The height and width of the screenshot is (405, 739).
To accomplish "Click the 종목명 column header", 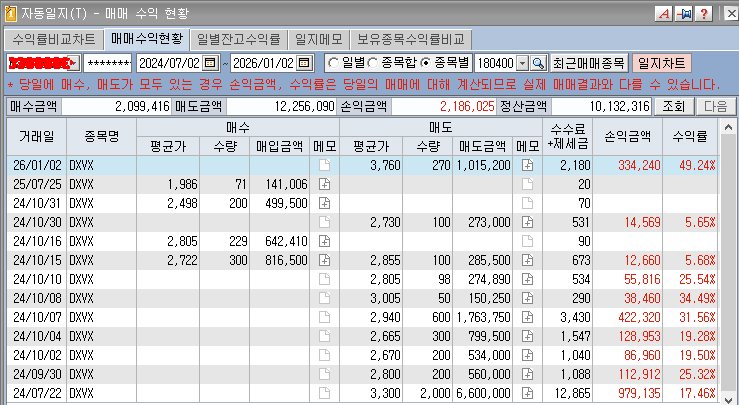I will pos(101,137).
